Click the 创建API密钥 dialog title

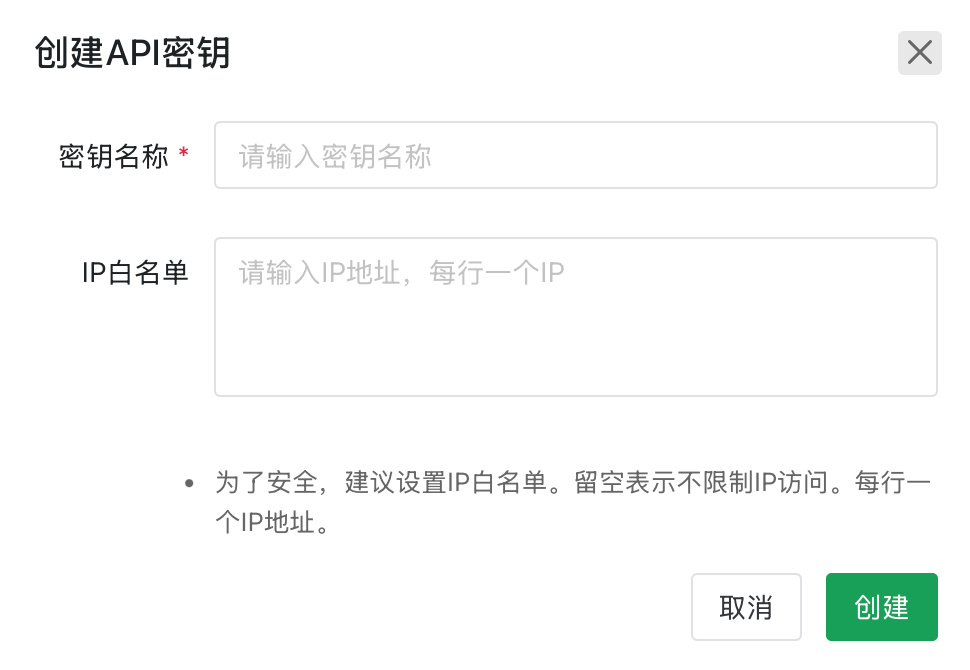[133, 53]
